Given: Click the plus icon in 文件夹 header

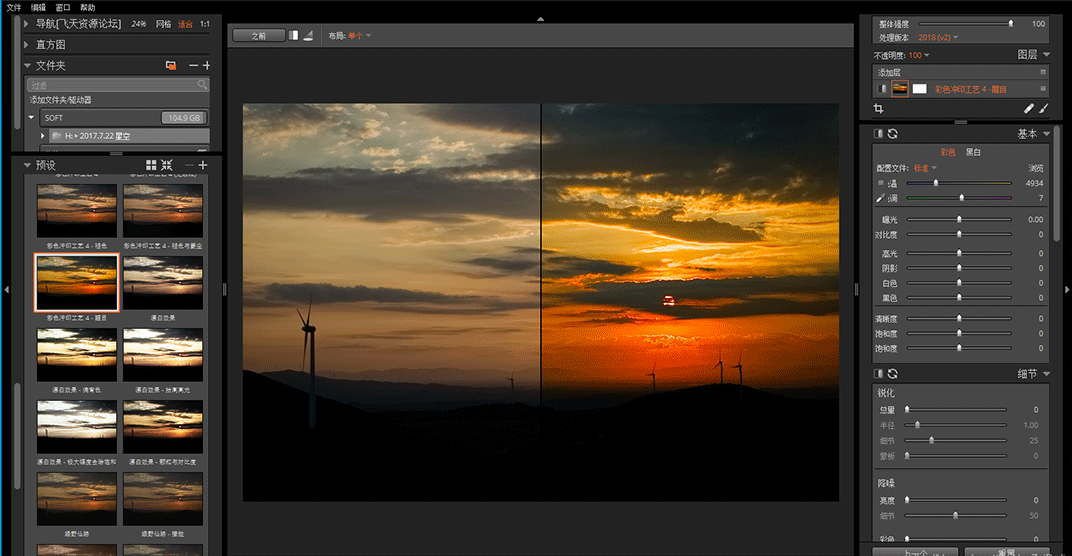Looking at the screenshot, I should coord(206,66).
